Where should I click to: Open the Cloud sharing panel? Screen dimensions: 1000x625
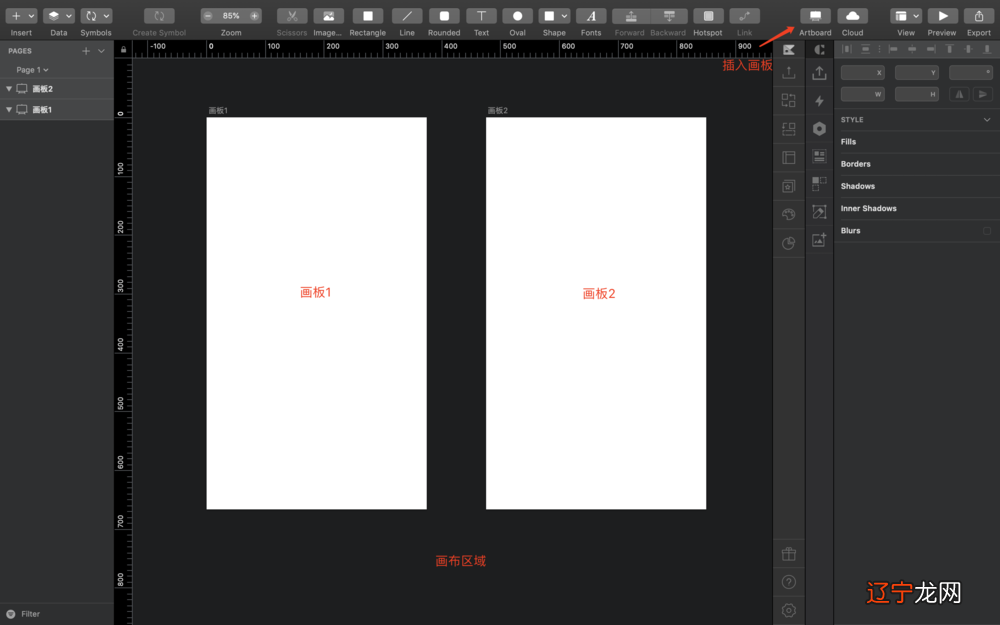(852, 16)
